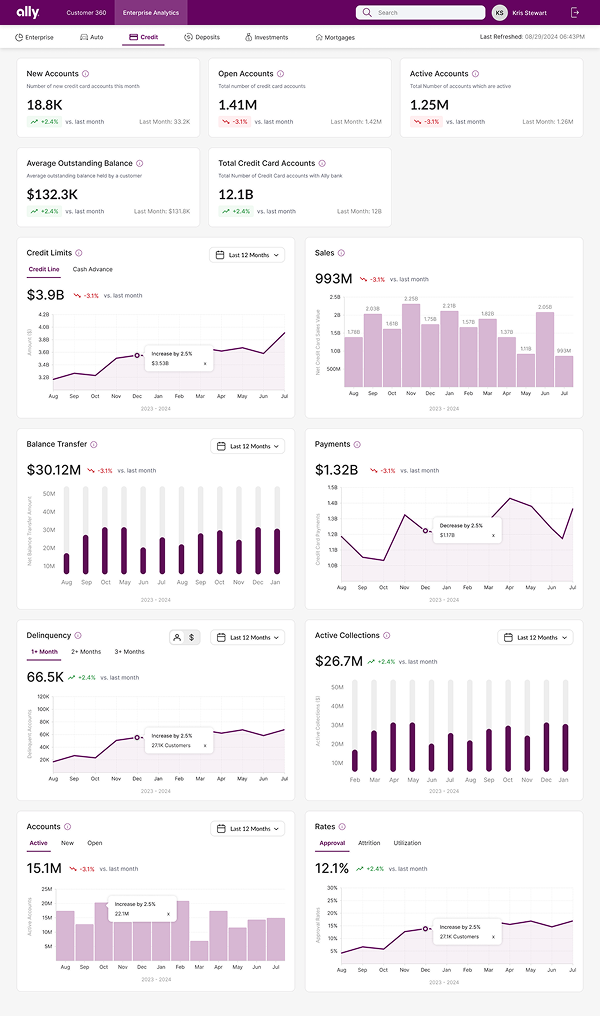Select 1+ Month delinquency tab
This screenshot has width=600, height=1017.
click(x=44, y=652)
